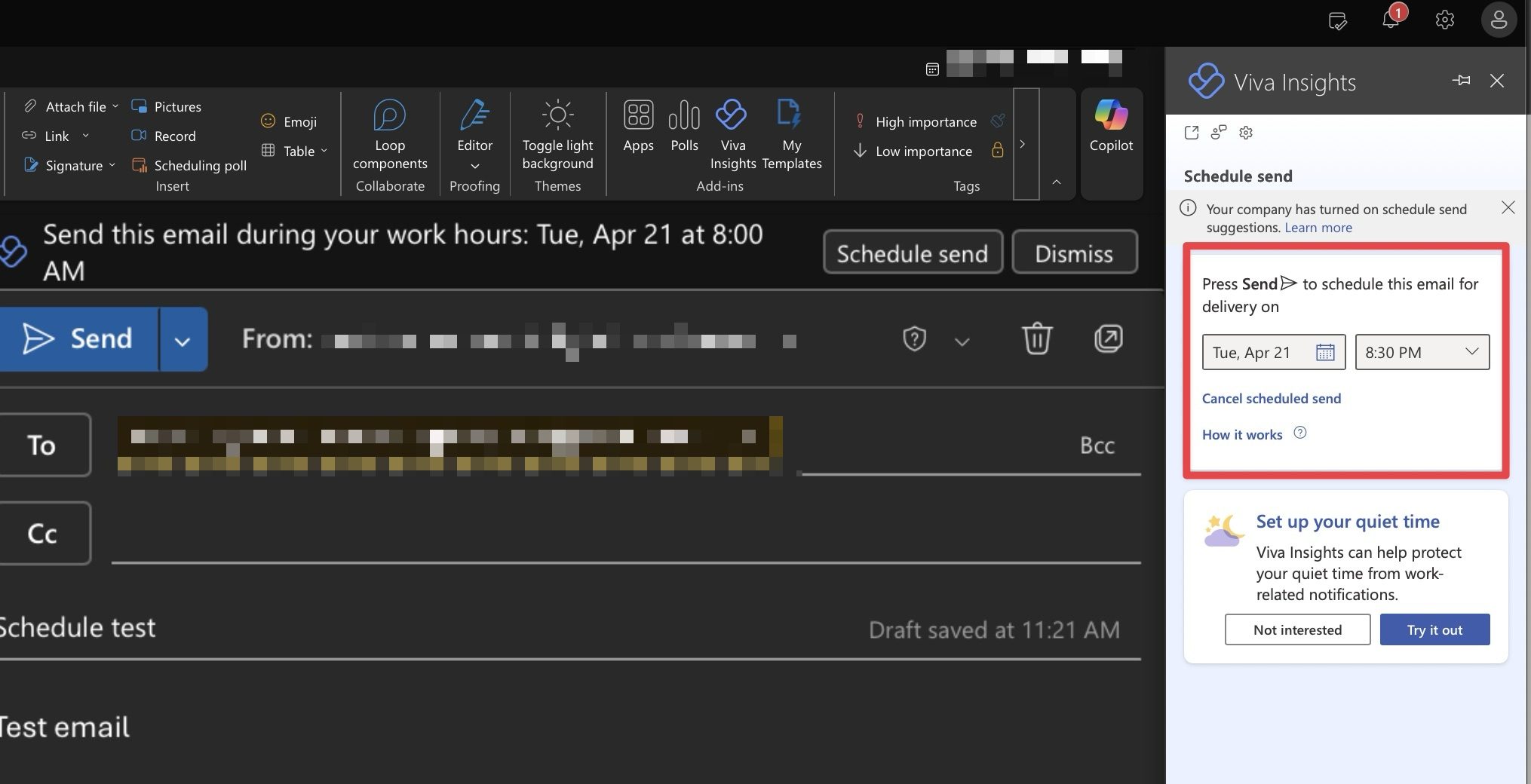
Task: Pop out the message window
Action: coord(1108,338)
